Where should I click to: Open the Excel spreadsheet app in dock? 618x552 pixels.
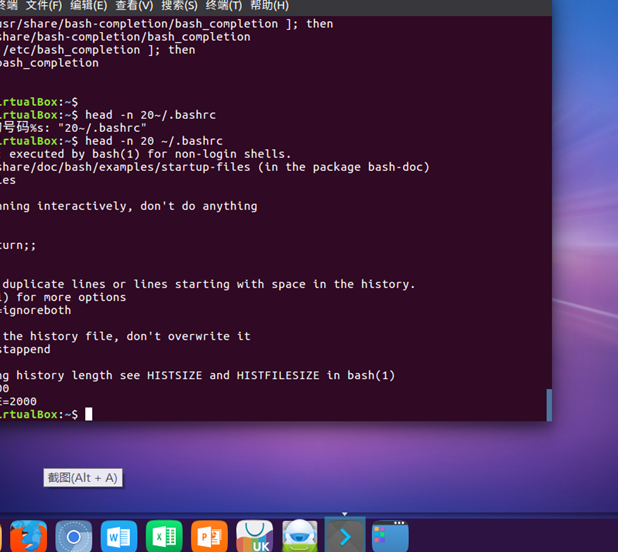164,536
